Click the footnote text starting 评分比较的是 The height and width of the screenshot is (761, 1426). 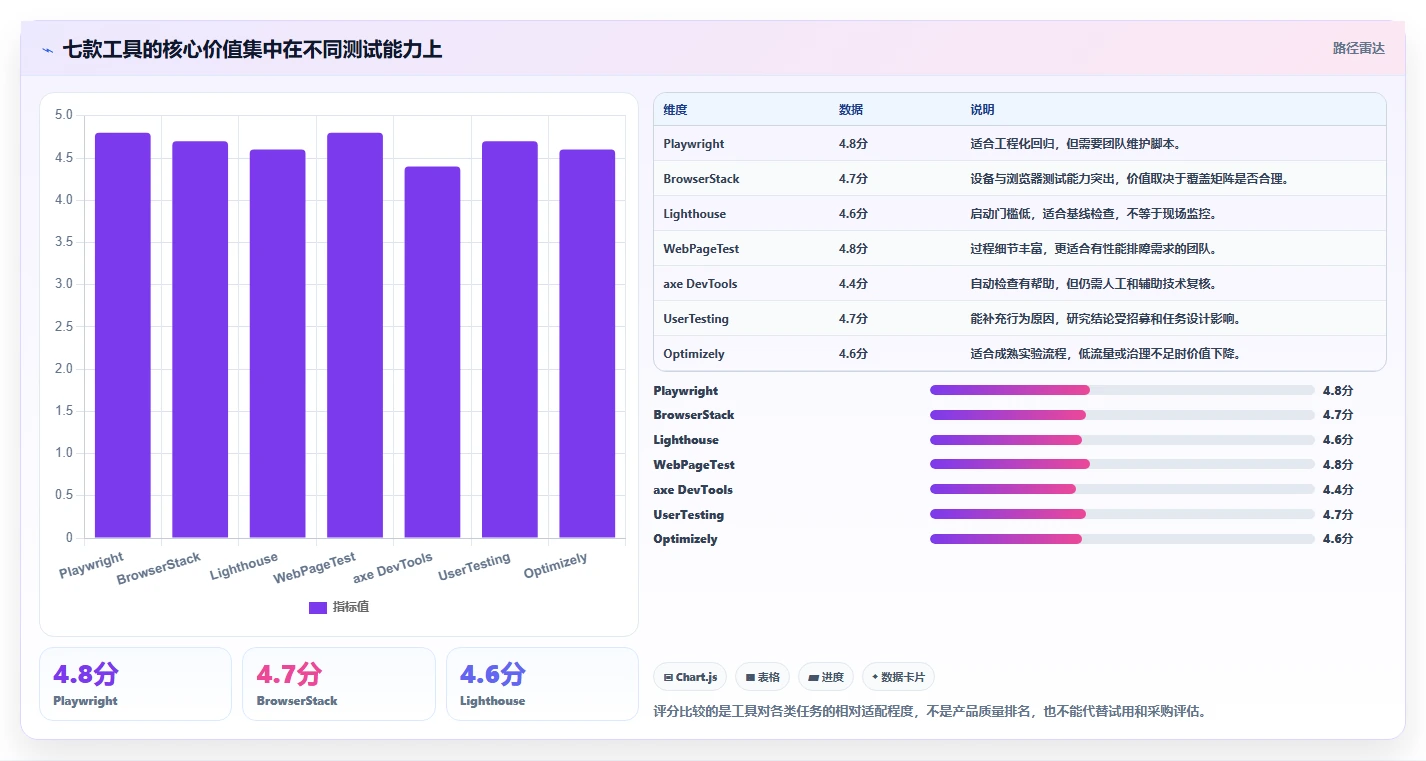coord(930,712)
